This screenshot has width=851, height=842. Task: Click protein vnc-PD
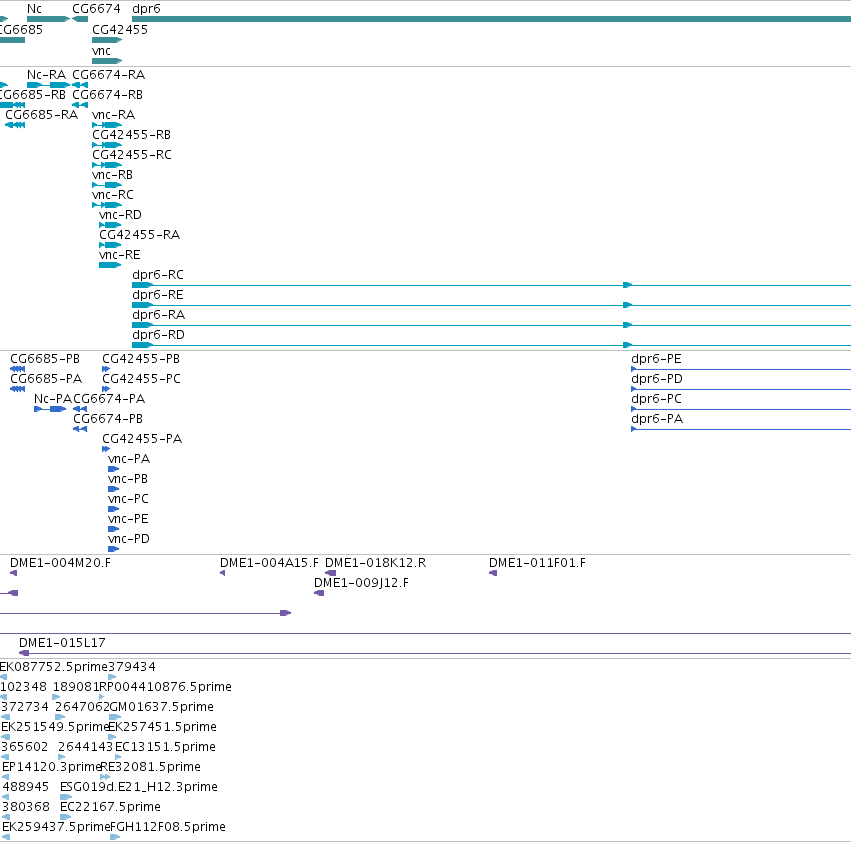[129, 539]
